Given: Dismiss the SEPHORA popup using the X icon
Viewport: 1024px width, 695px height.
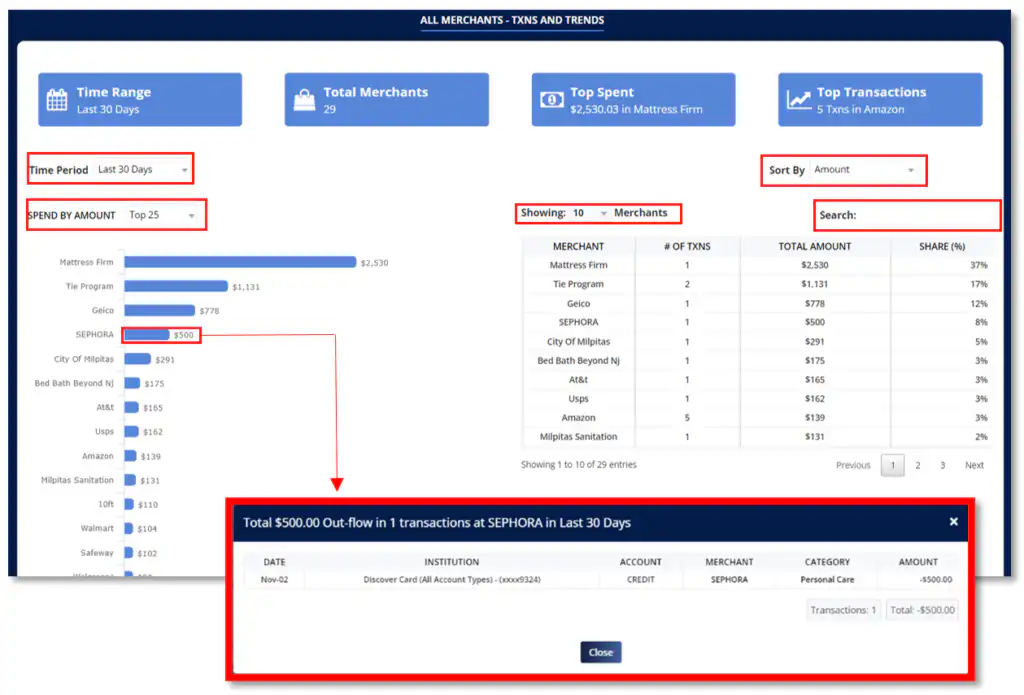Looking at the screenshot, I should tap(953, 521).
